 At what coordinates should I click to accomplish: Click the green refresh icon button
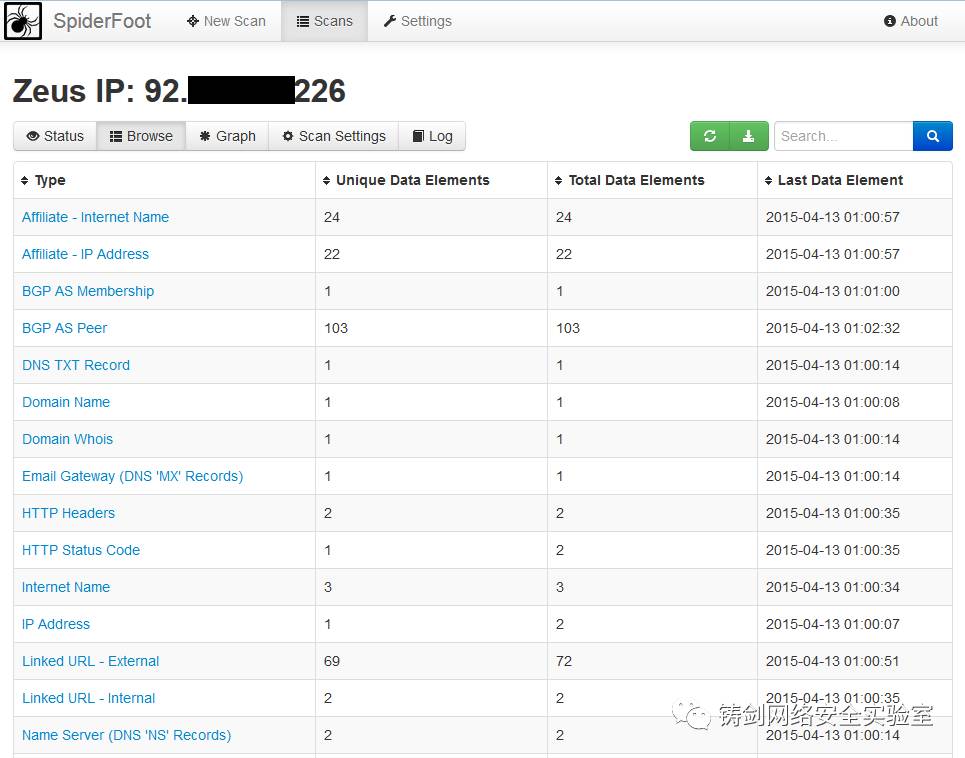tap(710, 136)
